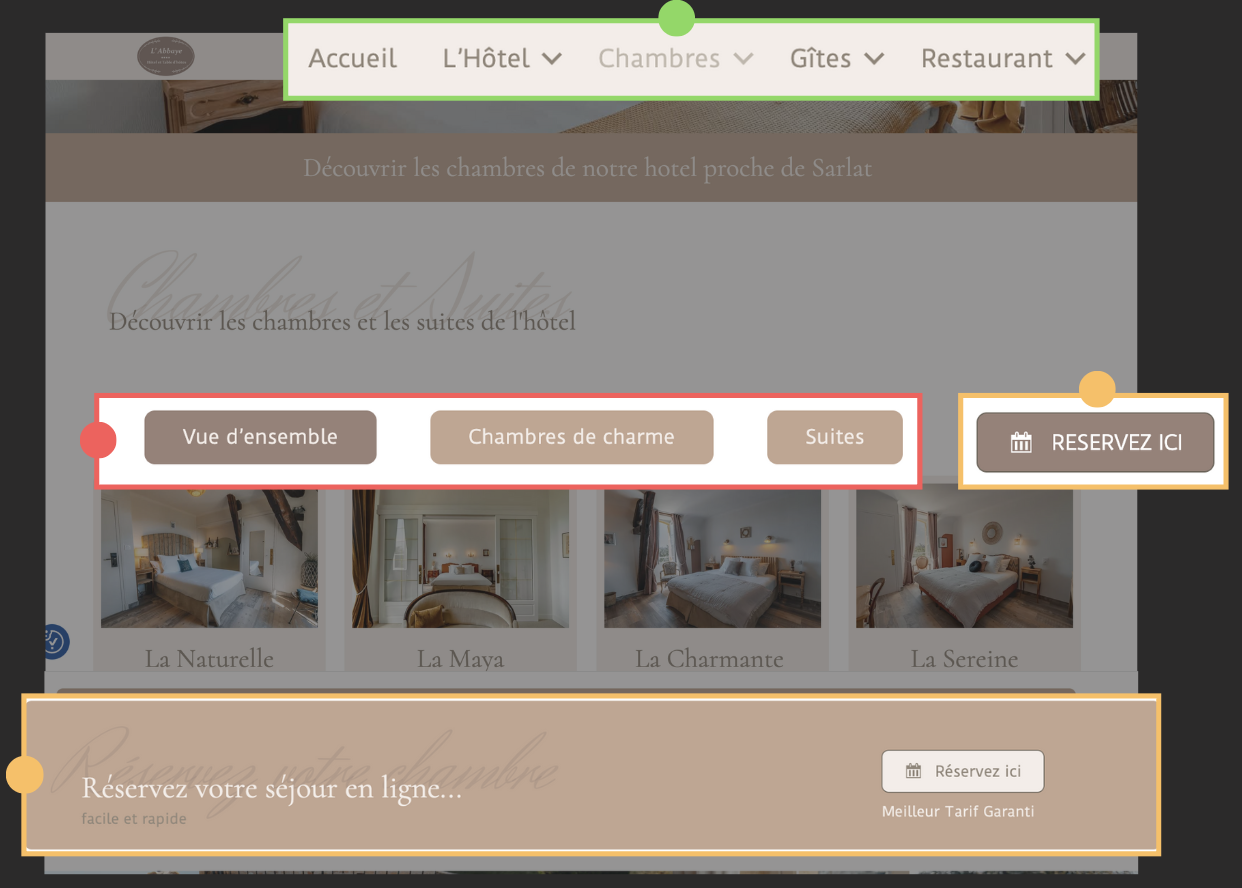Image resolution: width=1242 pixels, height=888 pixels.
Task: Click the L'Abbaye hotel logo
Action: point(166,56)
